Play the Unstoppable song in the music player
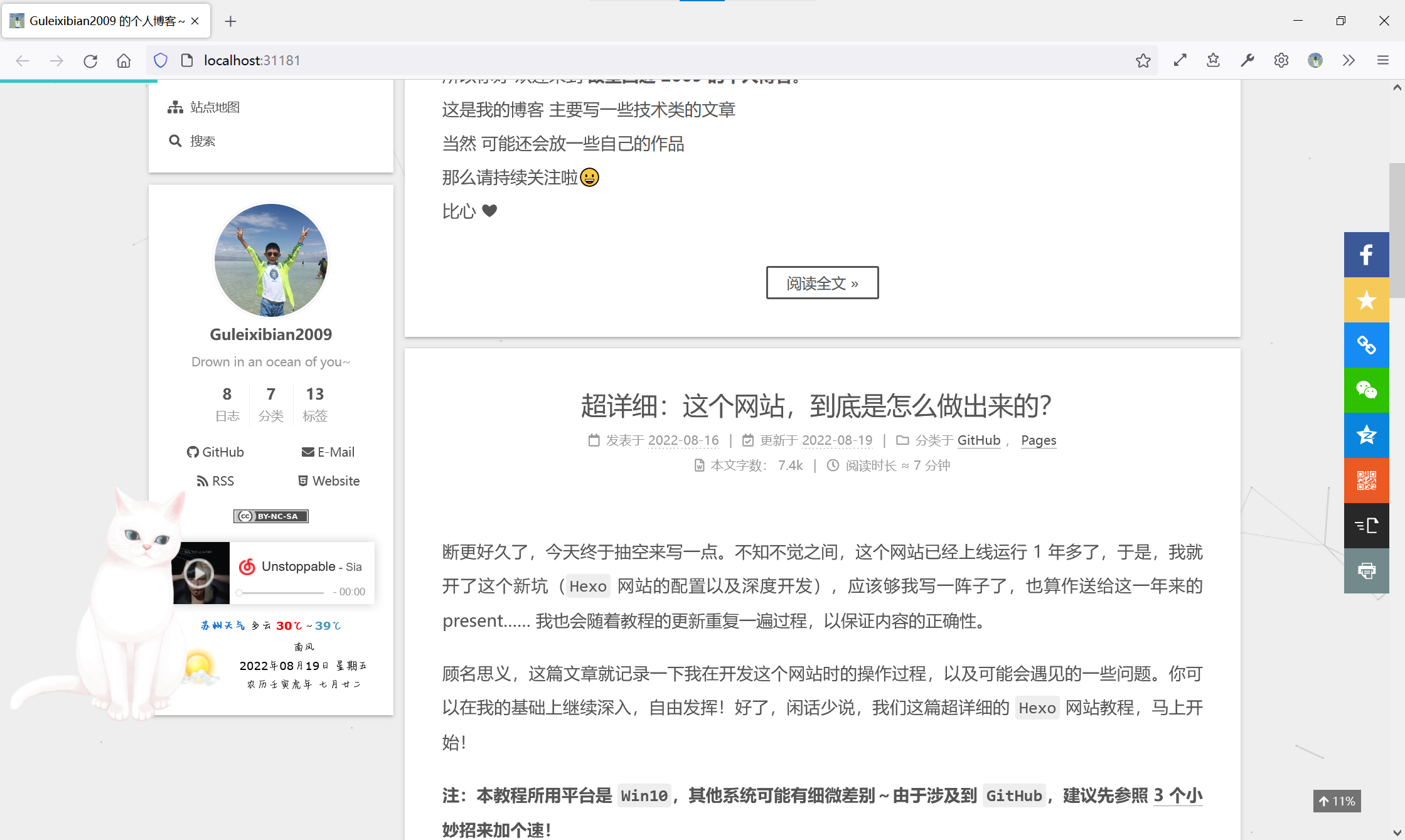The width and height of the screenshot is (1405, 840). pos(199,573)
